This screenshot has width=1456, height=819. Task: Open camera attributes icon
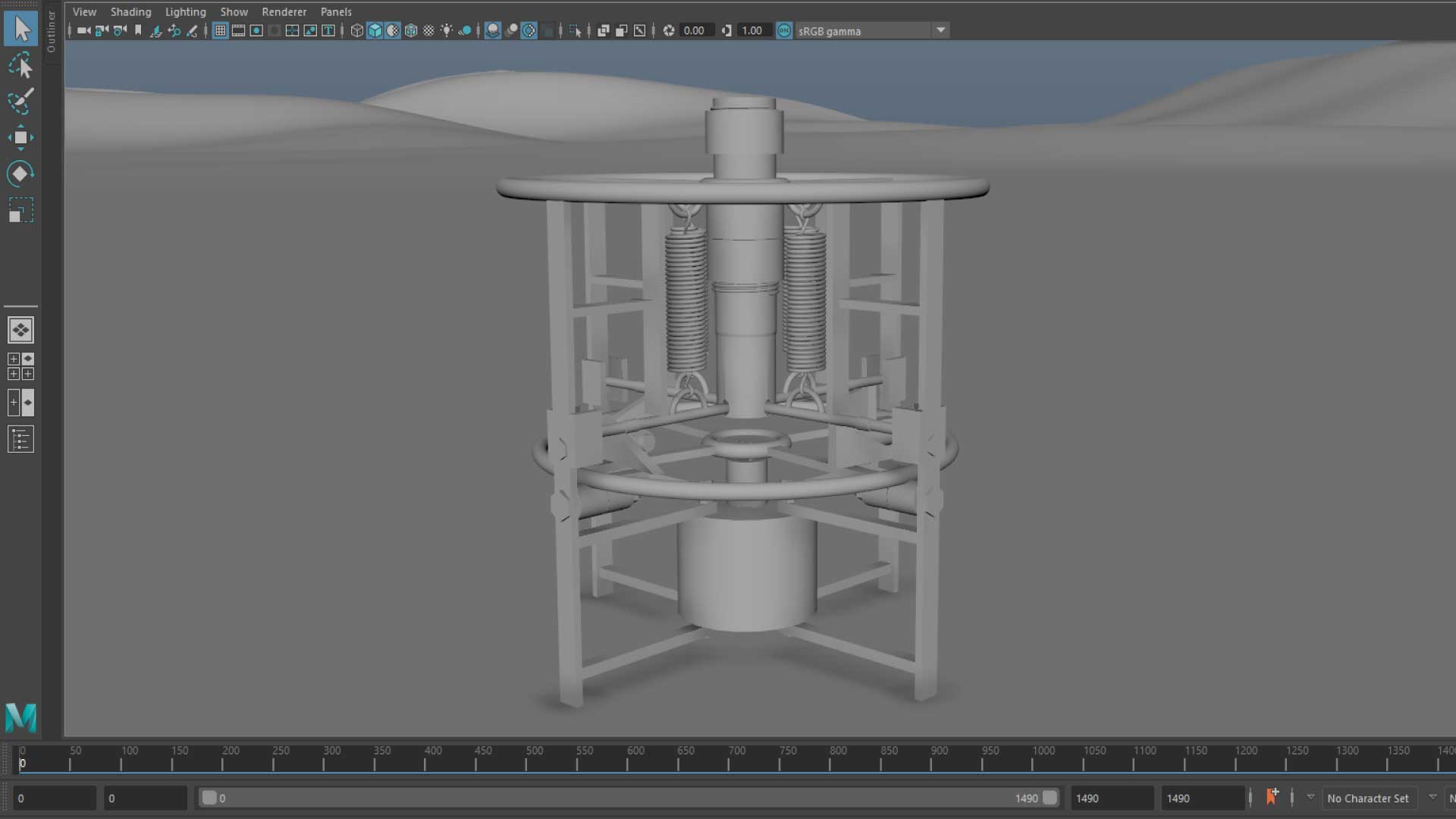pos(120,30)
